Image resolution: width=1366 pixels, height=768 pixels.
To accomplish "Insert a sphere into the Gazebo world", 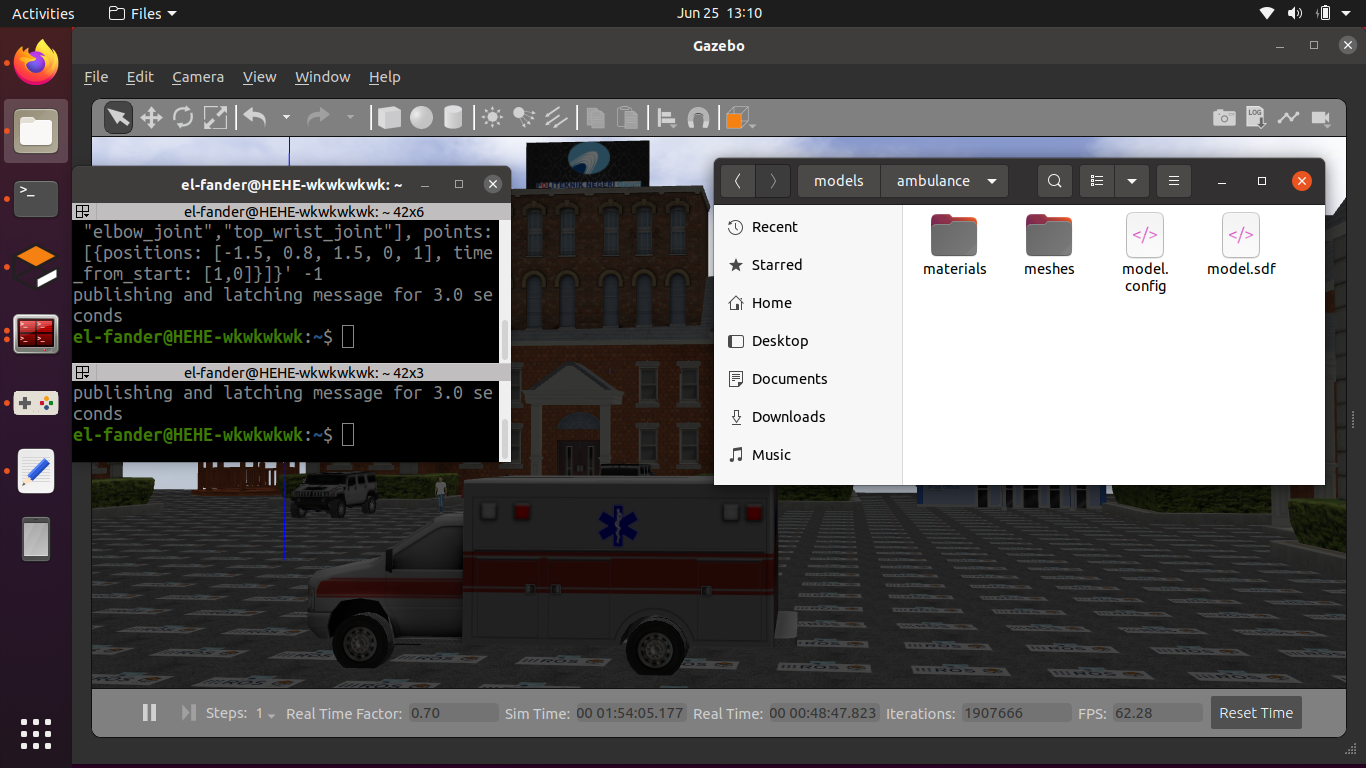I will tap(421, 117).
